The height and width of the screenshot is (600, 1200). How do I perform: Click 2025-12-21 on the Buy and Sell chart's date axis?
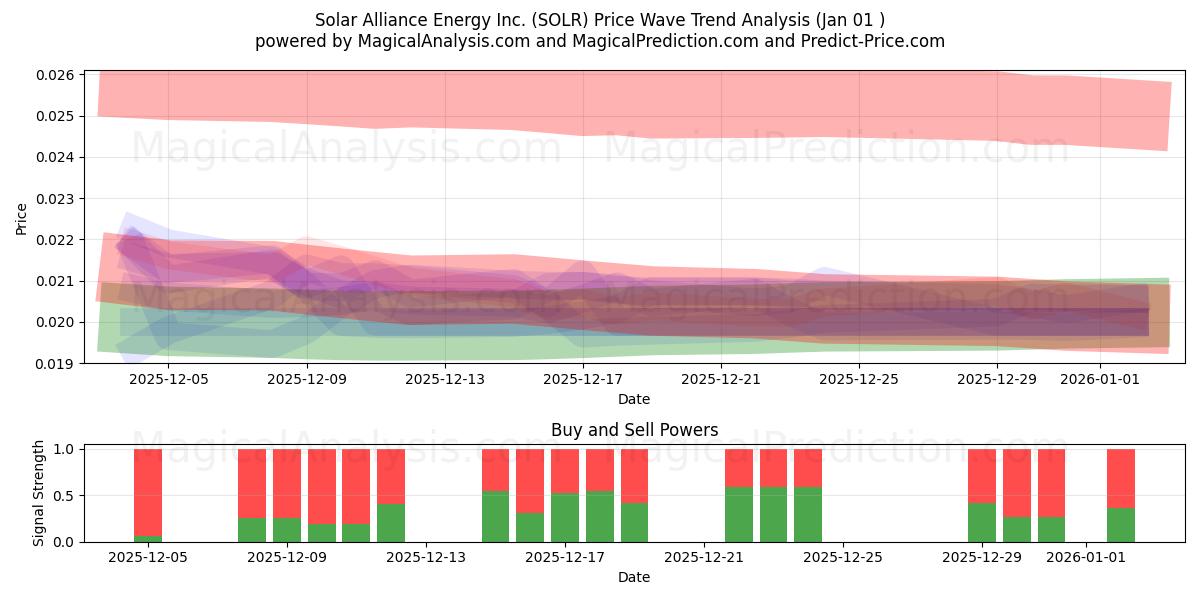tap(704, 558)
